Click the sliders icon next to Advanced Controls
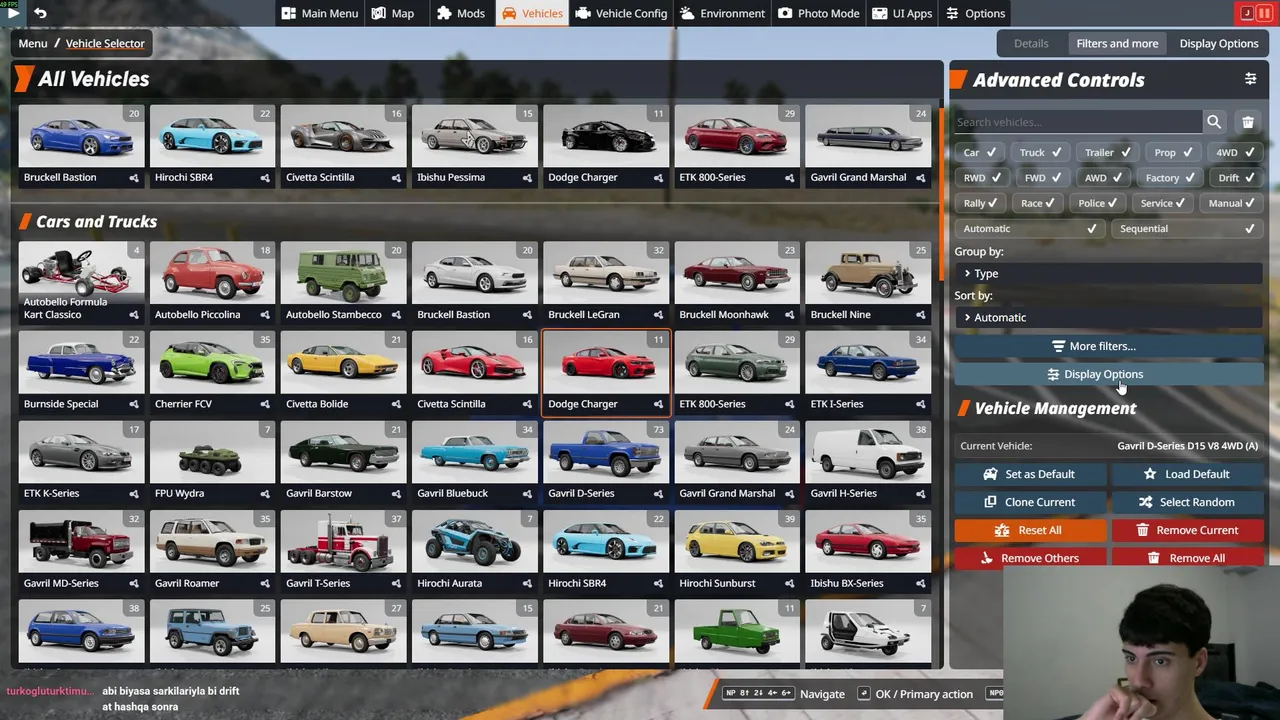This screenshot has height=720, width=1280. (x=1250, y=79)
